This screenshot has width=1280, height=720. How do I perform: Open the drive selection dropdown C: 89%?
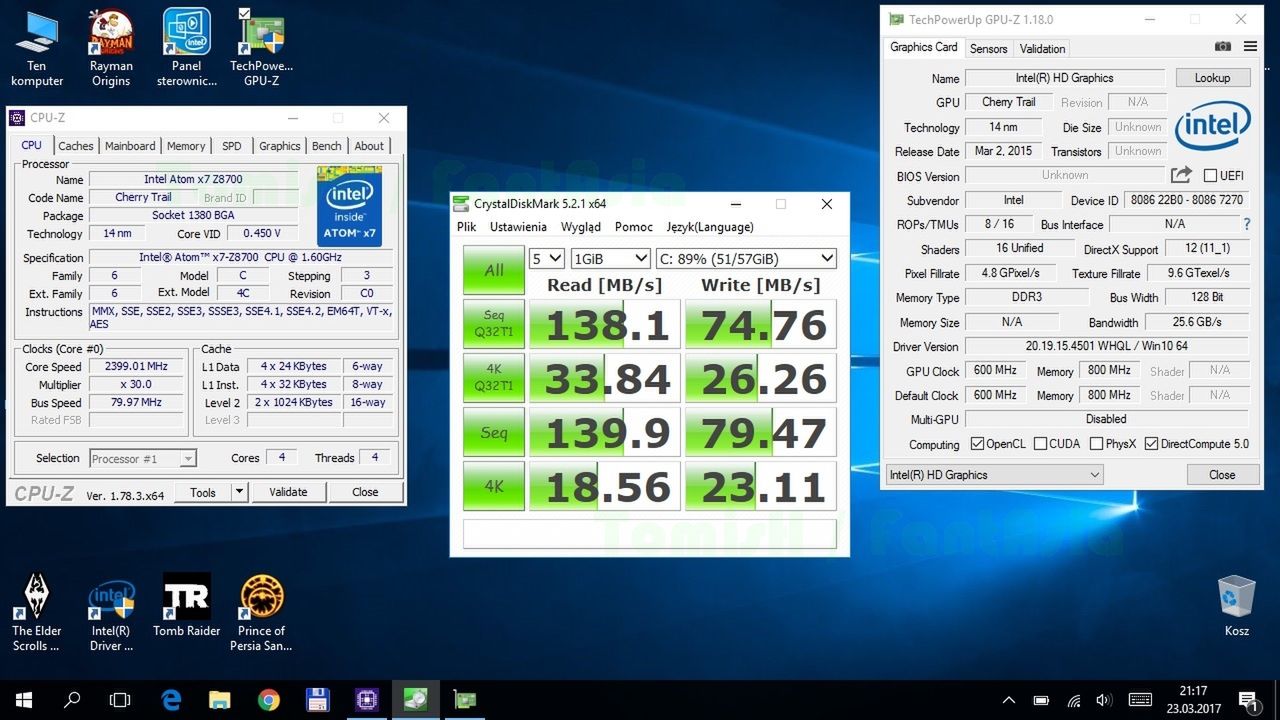[x=746, y=258]
